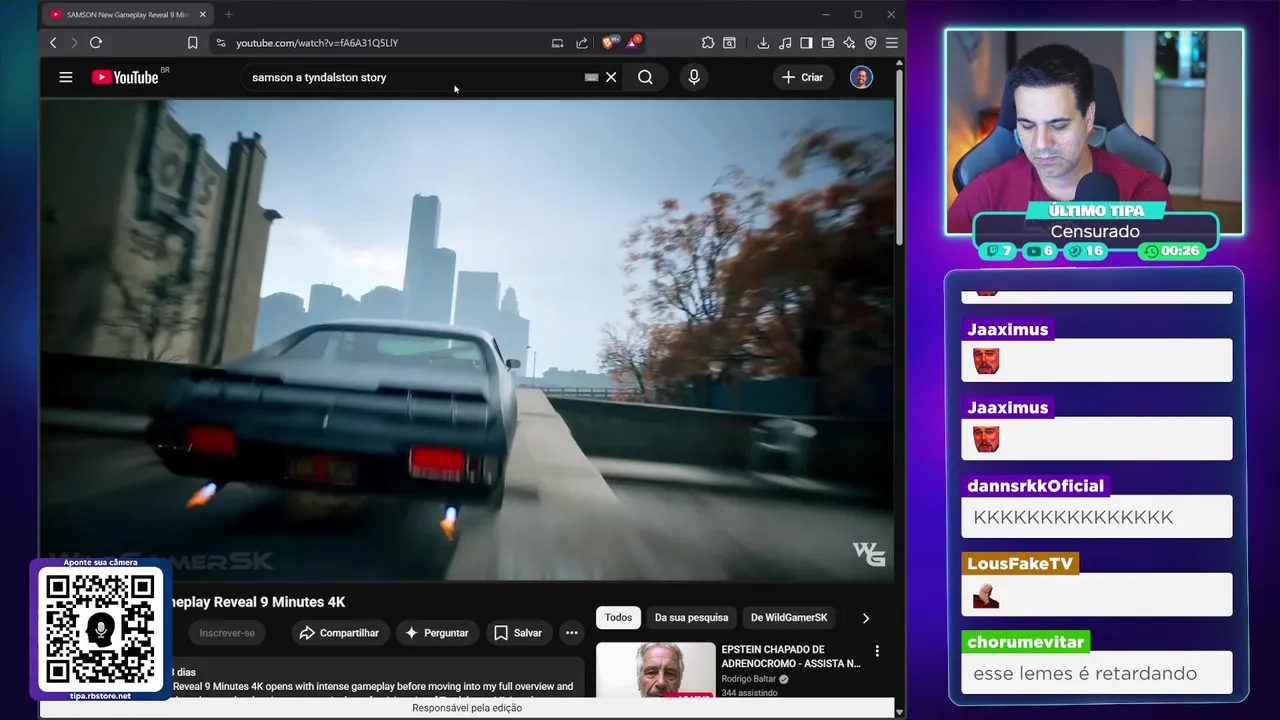Go back to the previous browser page
Image resolution: width=1280 pixels, height=720 pixels.
[x=53, y=43]
